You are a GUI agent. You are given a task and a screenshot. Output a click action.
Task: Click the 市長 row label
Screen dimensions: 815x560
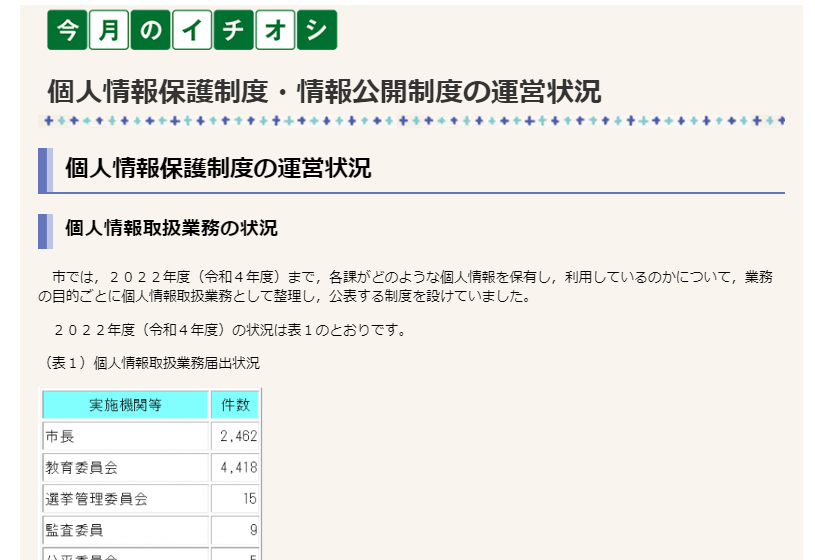(60, 436)
